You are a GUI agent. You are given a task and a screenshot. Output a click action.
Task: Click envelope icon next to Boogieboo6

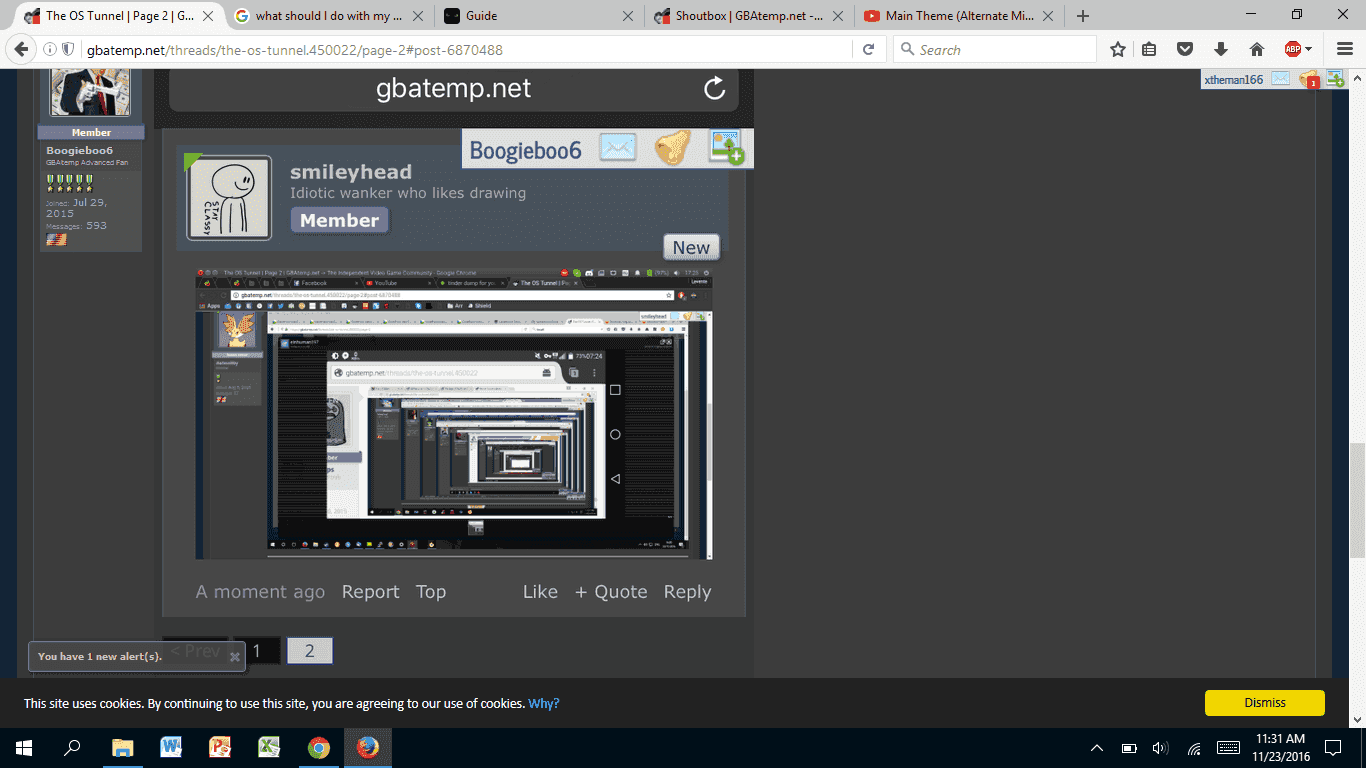618,148
